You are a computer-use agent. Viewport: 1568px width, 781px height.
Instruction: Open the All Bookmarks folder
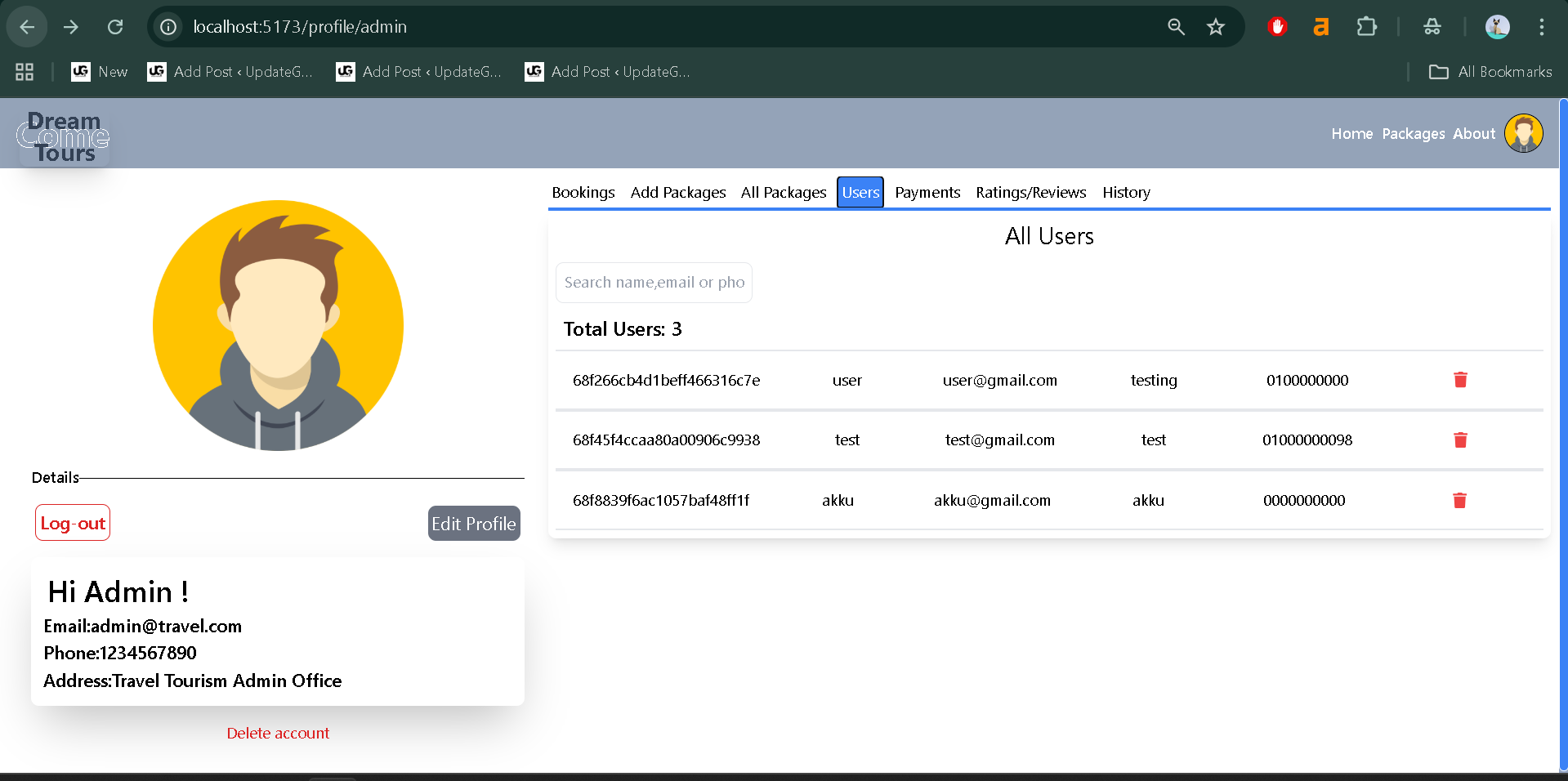(x=1490, y=72)
